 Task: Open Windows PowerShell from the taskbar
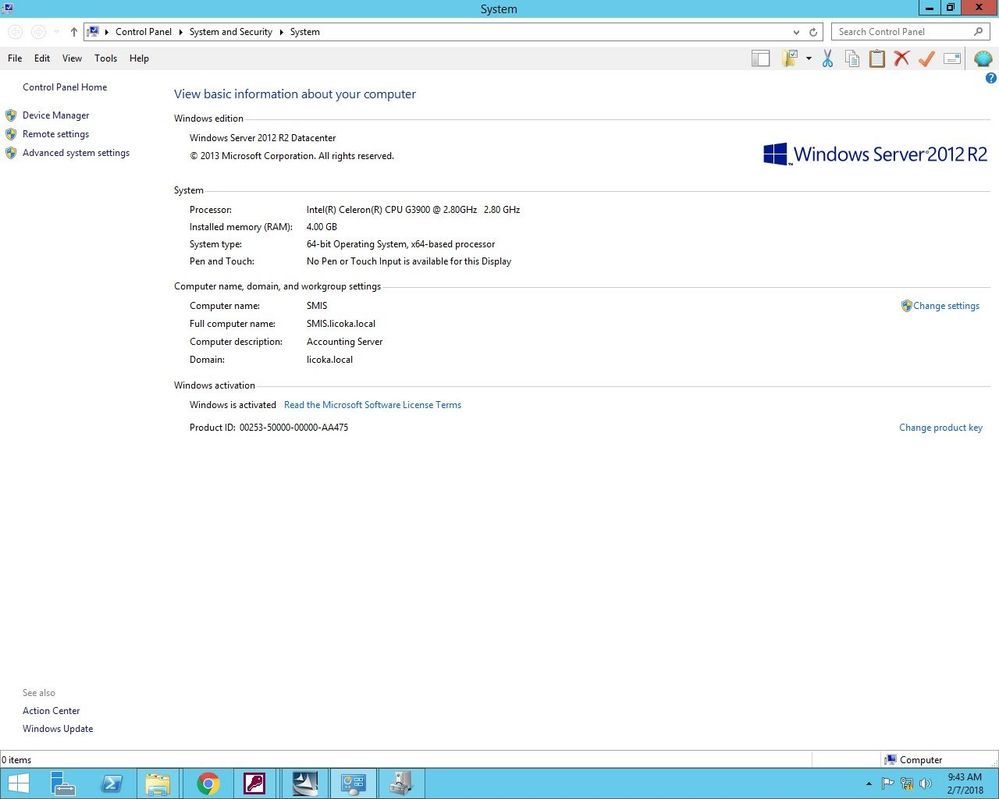tap(111, 784)
